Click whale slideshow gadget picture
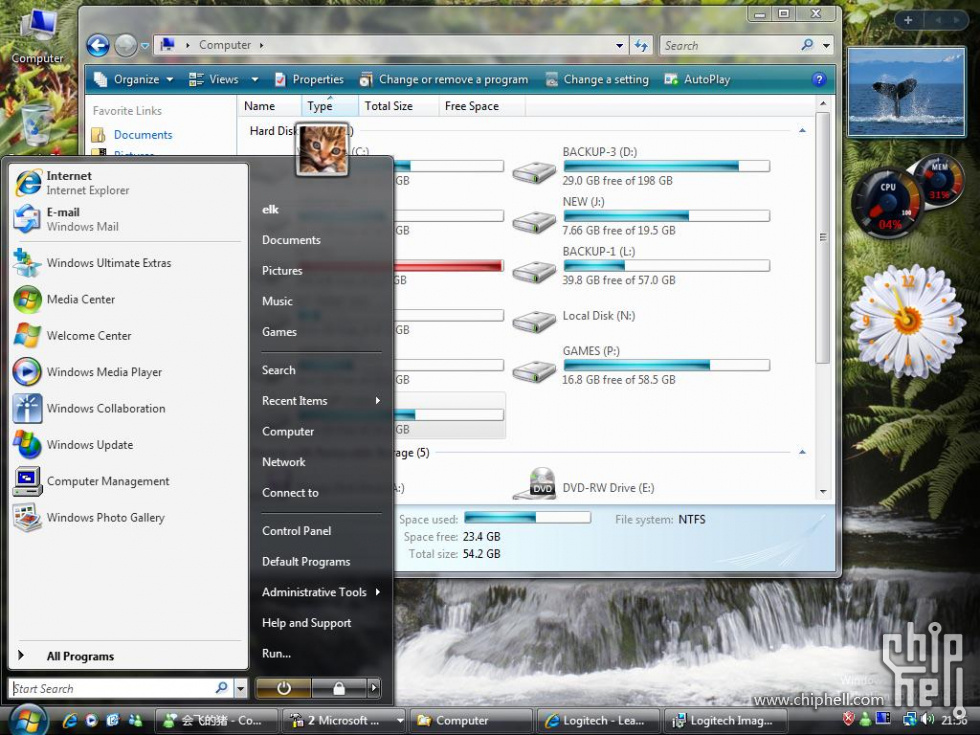 pos(906,92)
